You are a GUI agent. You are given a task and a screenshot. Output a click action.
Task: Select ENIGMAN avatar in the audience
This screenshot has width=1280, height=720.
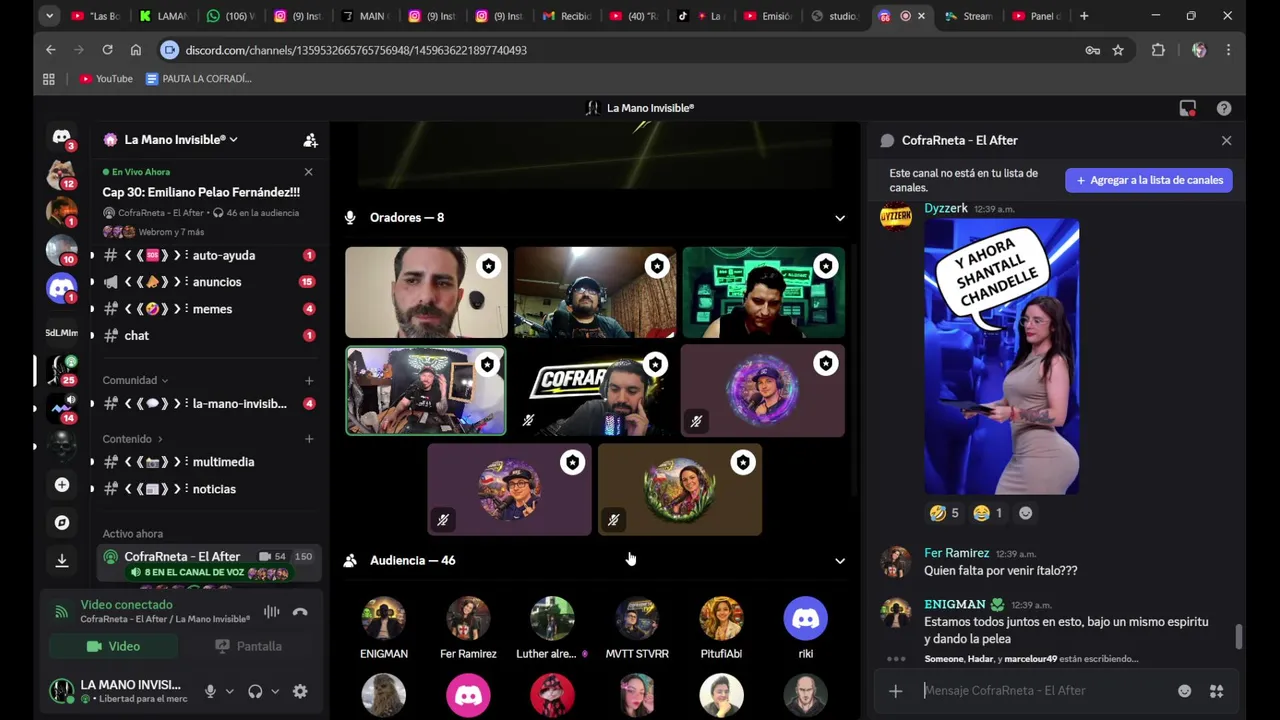[x=384, y=619]
